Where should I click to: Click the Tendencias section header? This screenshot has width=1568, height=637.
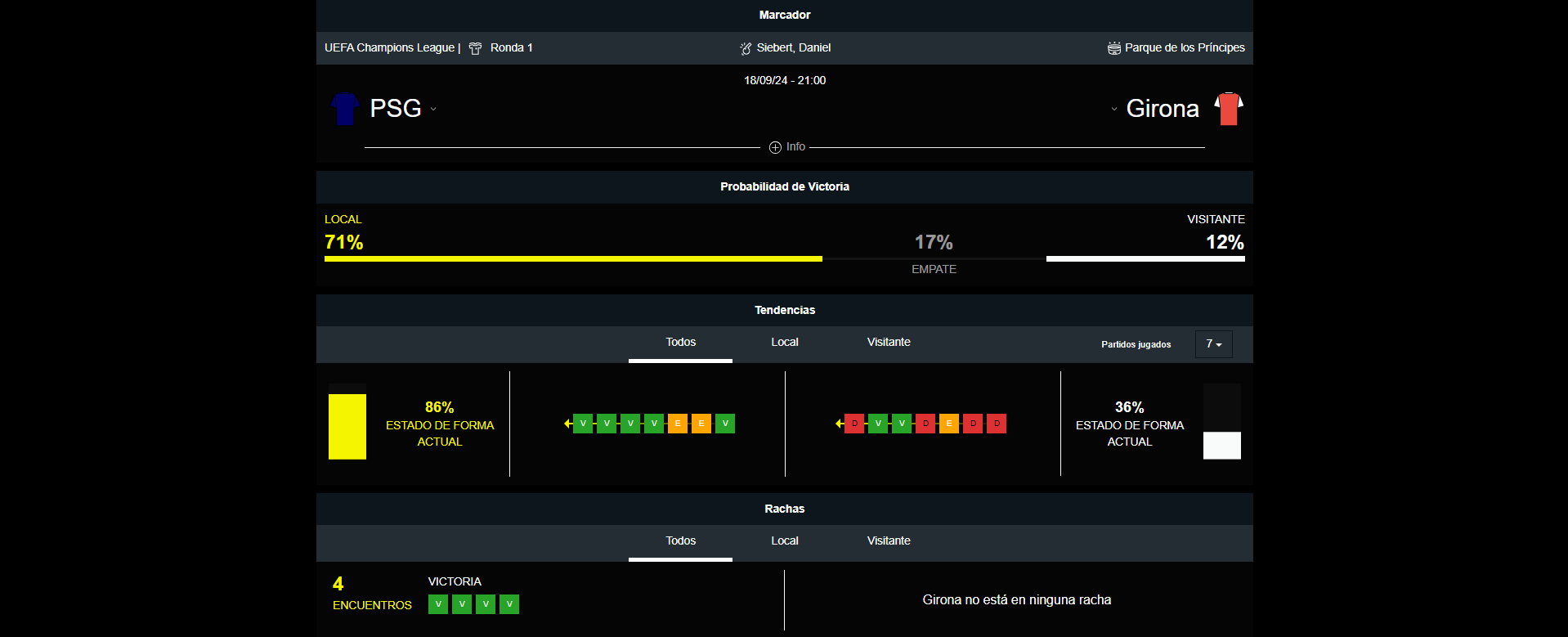785,311
